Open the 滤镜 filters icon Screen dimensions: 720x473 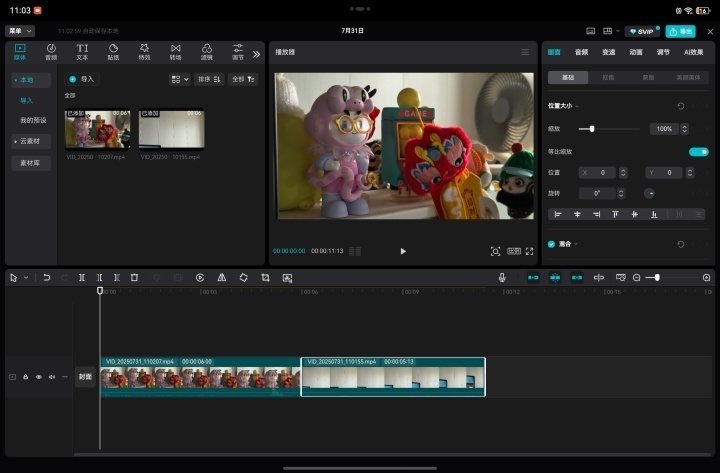(207, 52)
